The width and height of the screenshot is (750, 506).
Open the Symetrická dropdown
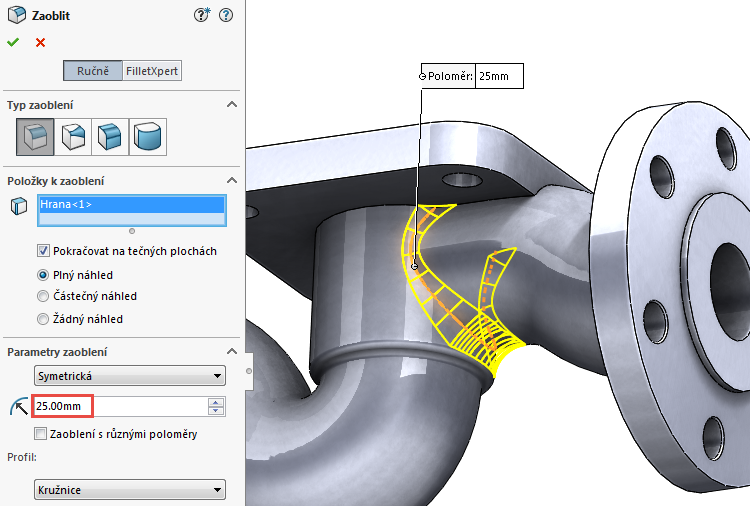click(x=130, y=376)
